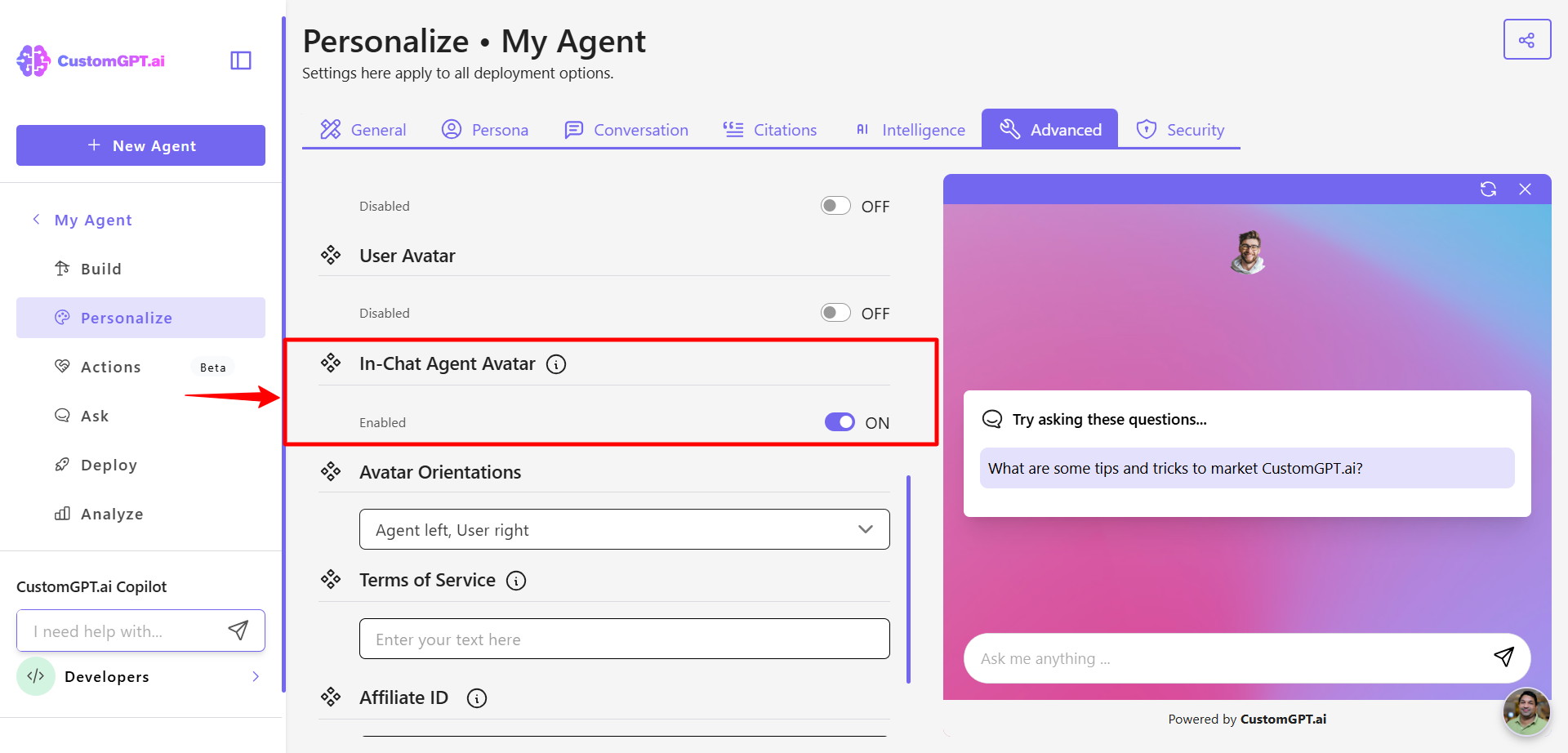Open the Security tab

[x=1180, y=129]
